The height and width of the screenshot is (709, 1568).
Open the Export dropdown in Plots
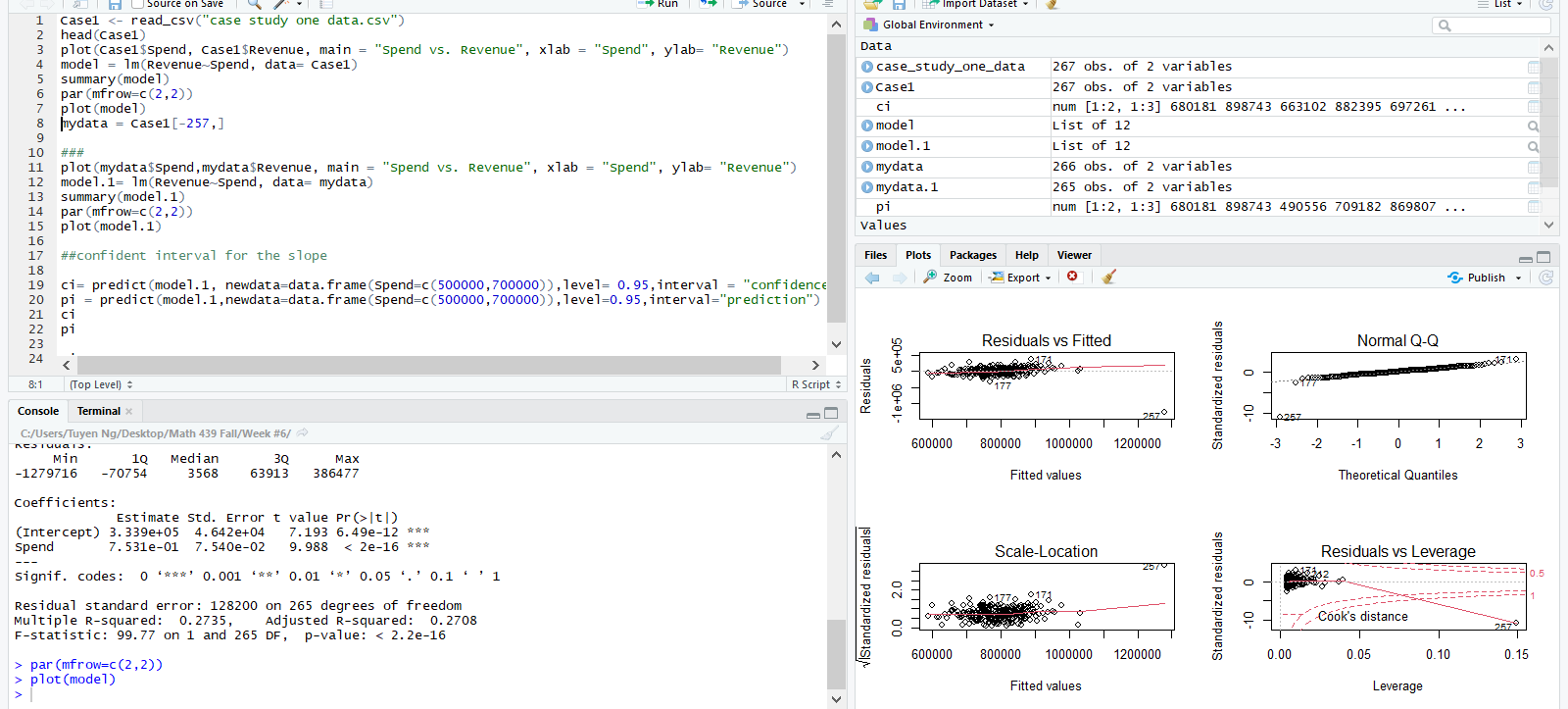(x=1021, y=278)
